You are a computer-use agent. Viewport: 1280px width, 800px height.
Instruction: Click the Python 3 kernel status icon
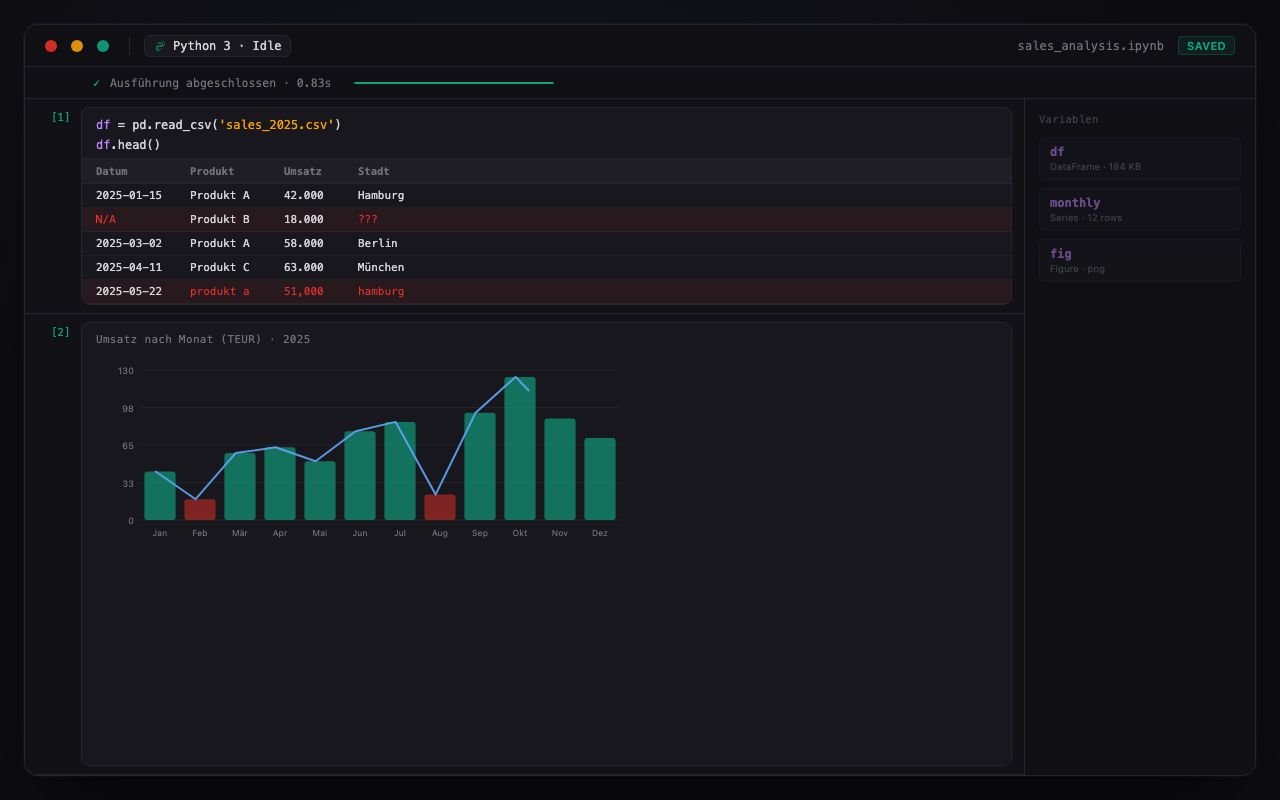click(x=160, y=46)
